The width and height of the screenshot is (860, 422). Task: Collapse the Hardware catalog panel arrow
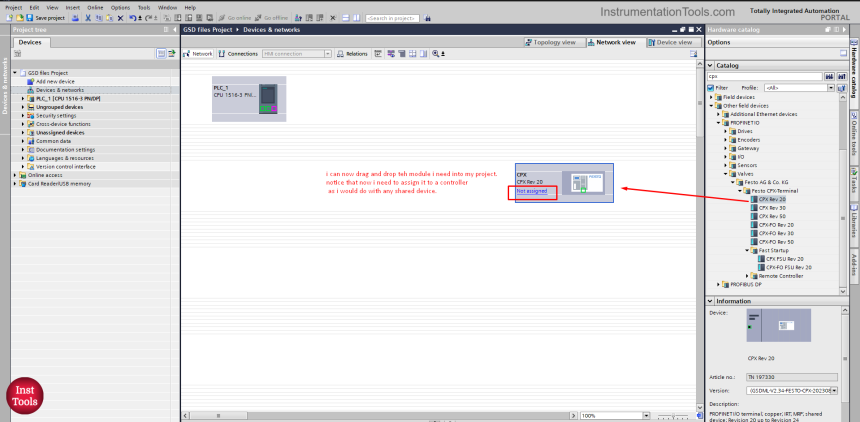tap(844, 30)
